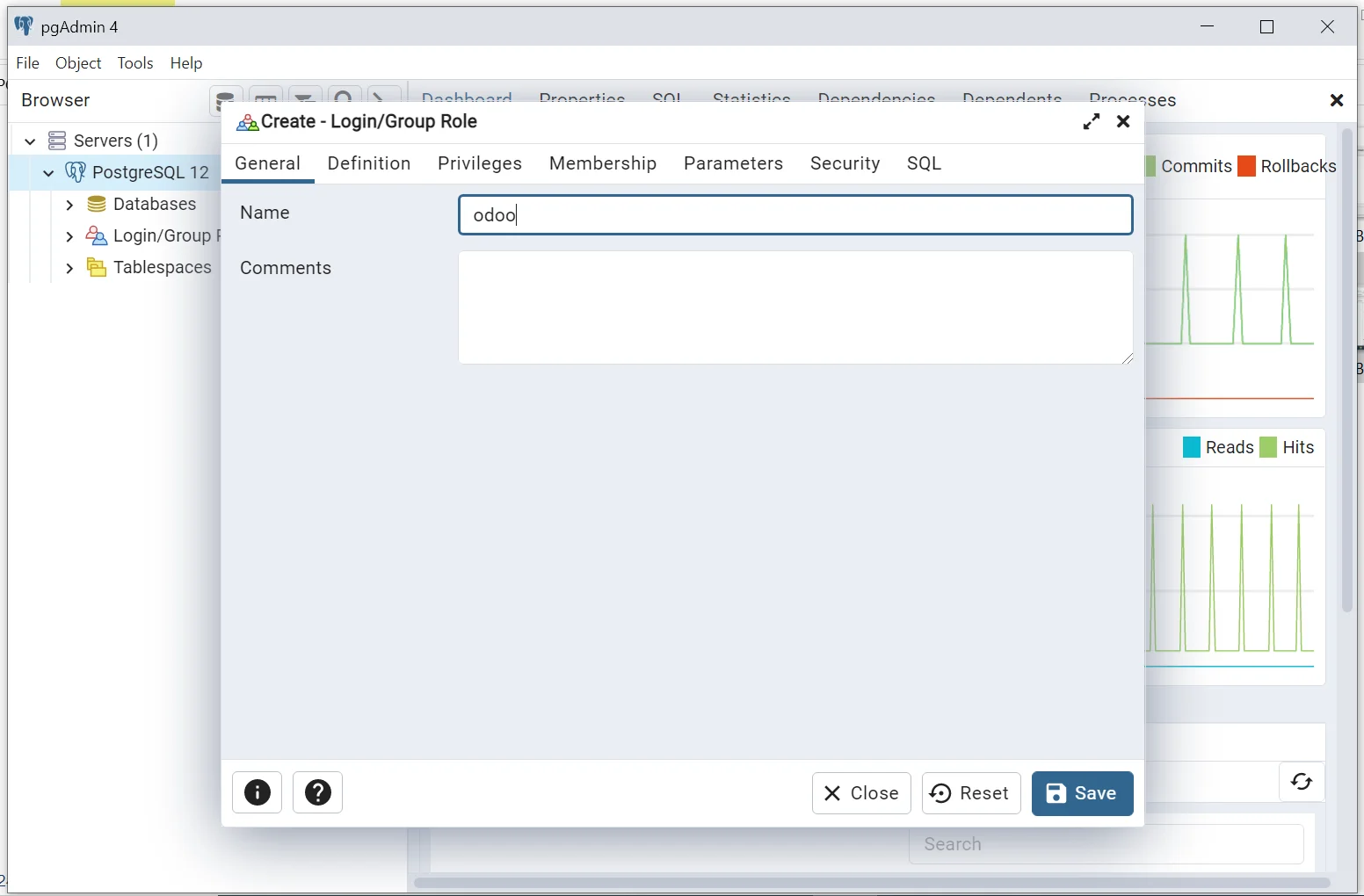The image size is (1364, 896).
Task: Select the Servers (1) tree row
Action: (114, 141)
